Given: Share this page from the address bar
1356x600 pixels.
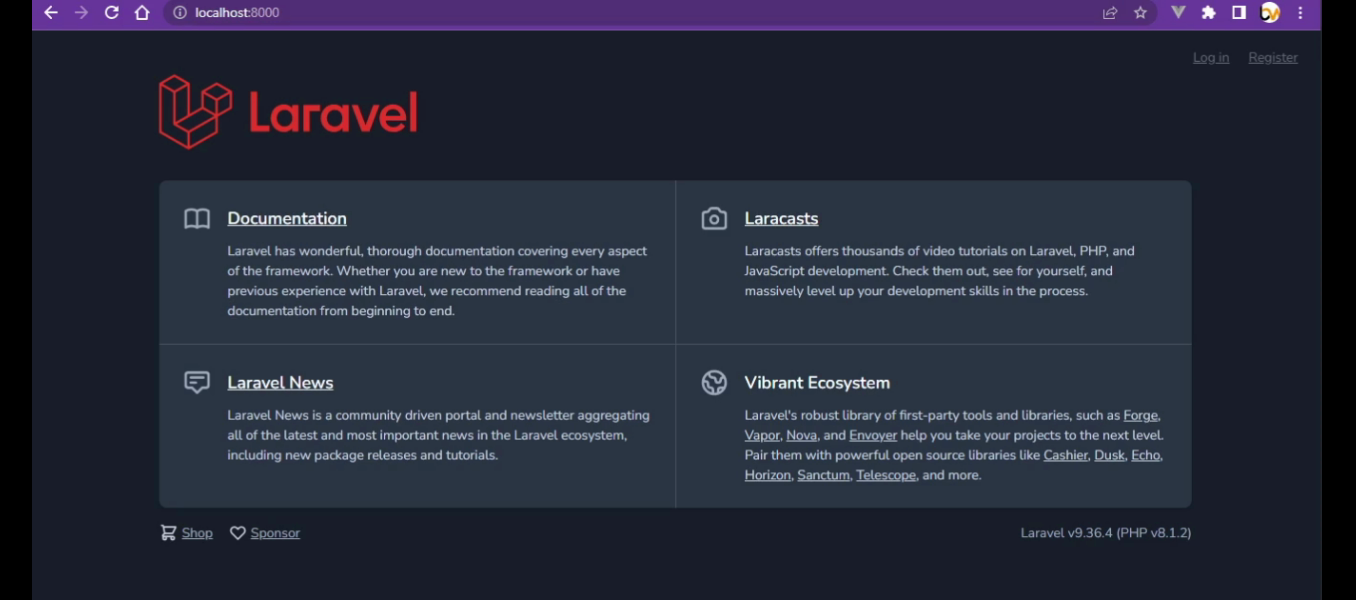Looking at the screenshot, I should 1110,13.
